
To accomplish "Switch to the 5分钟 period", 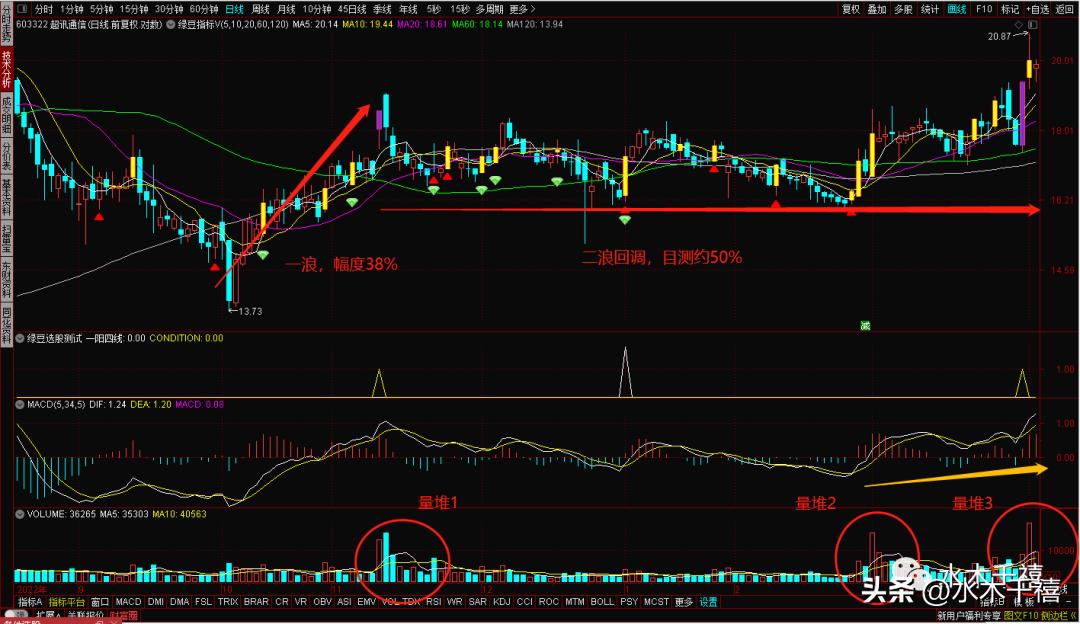I will pyautogui.click(x=101, y=9).
